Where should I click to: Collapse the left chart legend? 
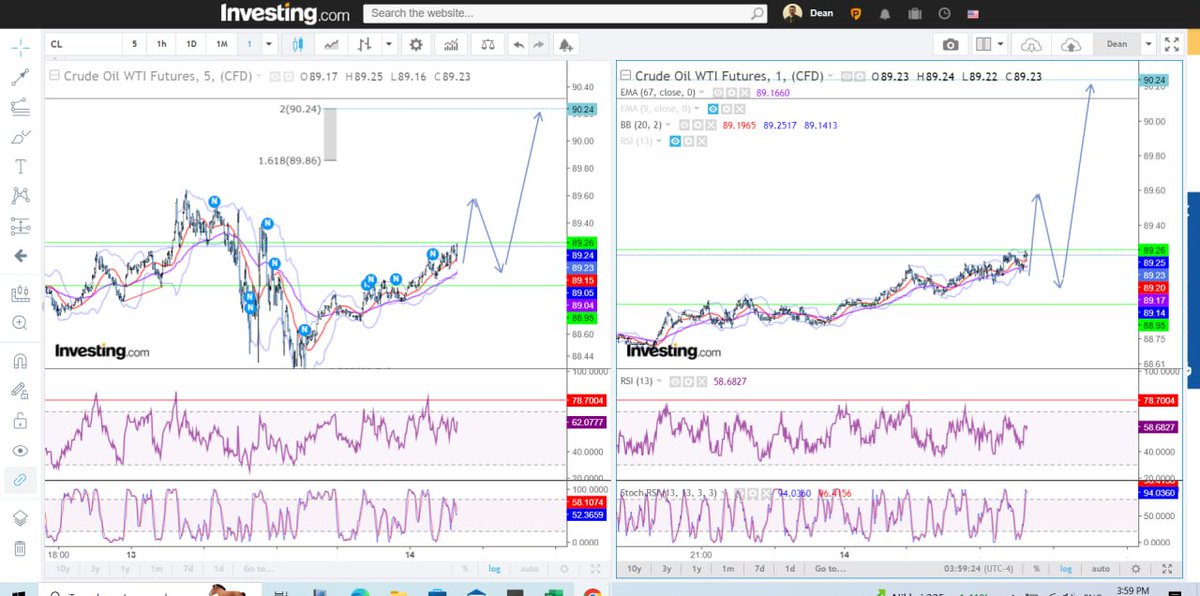(x=54, y=76)
